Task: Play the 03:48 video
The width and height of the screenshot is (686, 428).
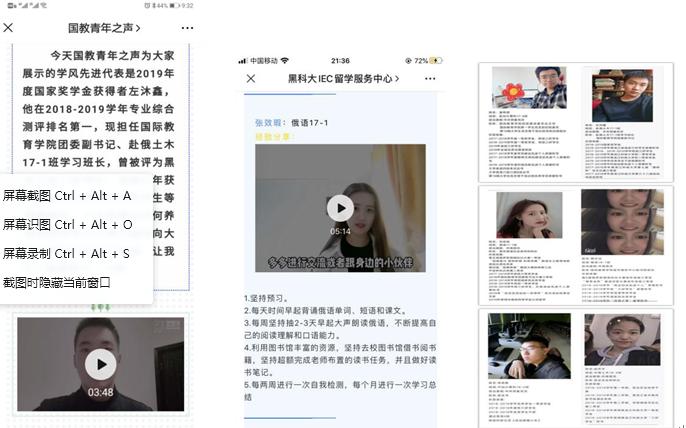Action: tap(100, 363)
